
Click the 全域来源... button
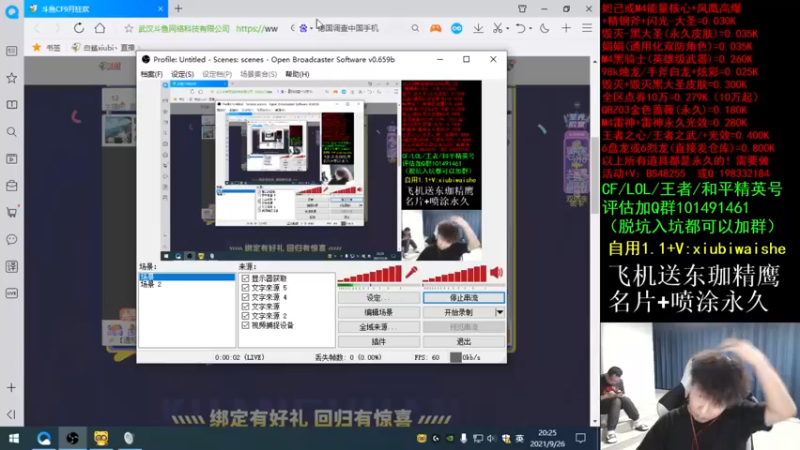[379, 327]
